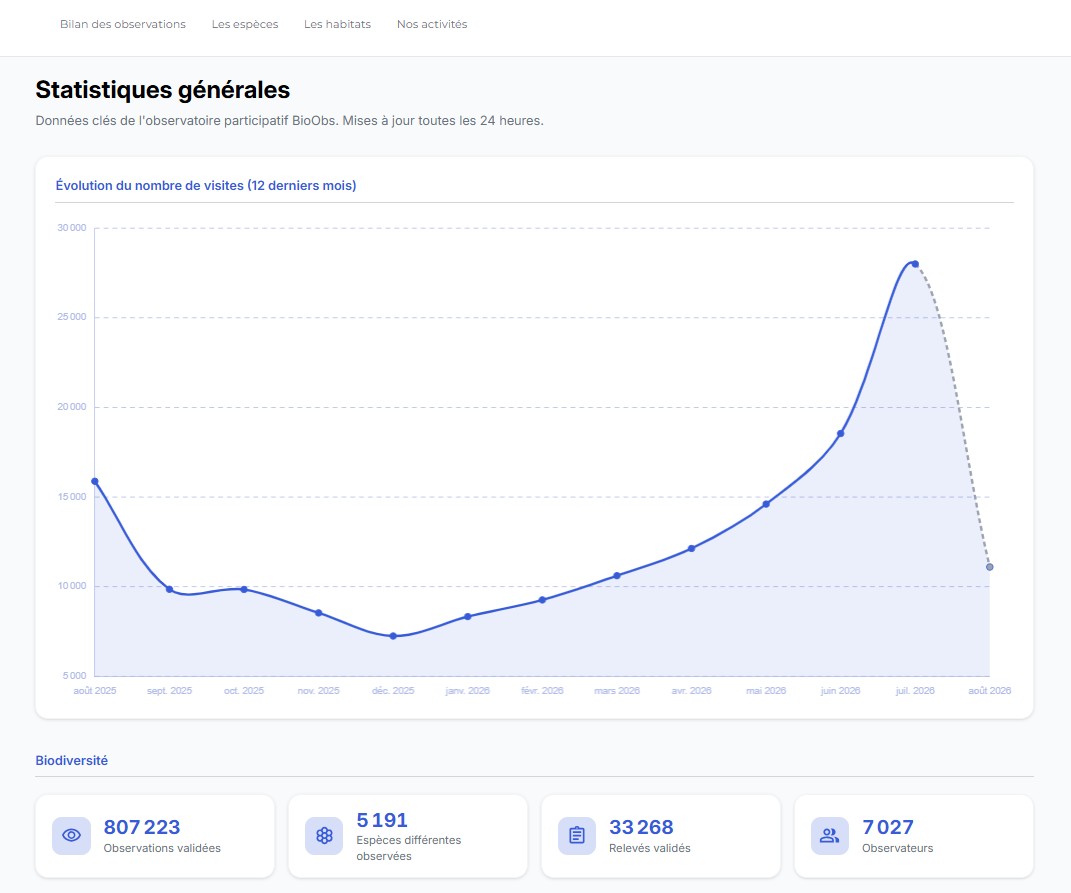This screenshot has width=1071, height=893.
Task: Click the déc. 2025 lowest data point
Action: point(393,636)
